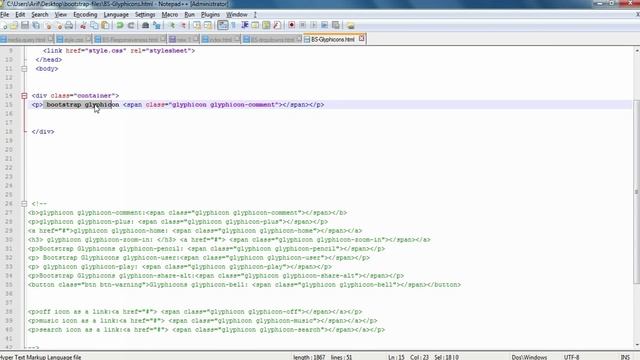Viewport: 640px width, 360px height.
Task: Click the 'length : 1867' status entry
Action: tap(309, 357)
